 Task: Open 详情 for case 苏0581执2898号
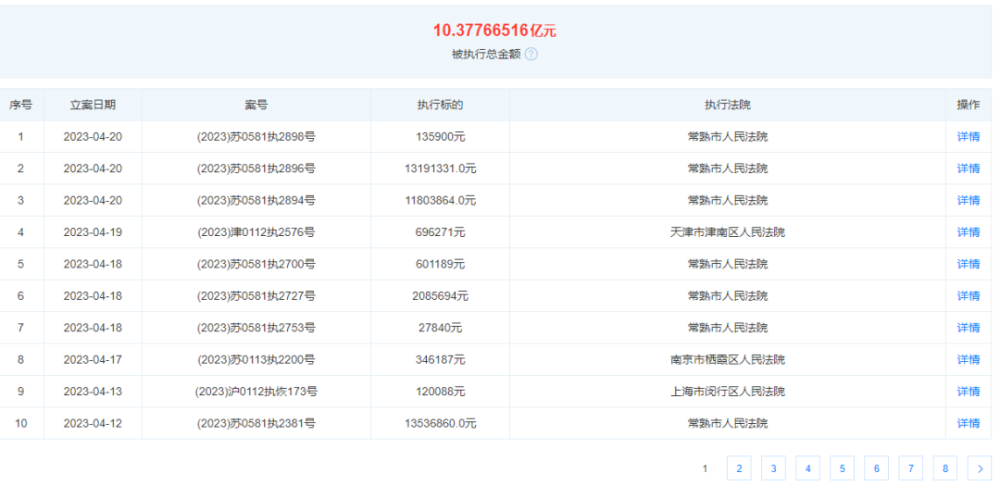968,136
